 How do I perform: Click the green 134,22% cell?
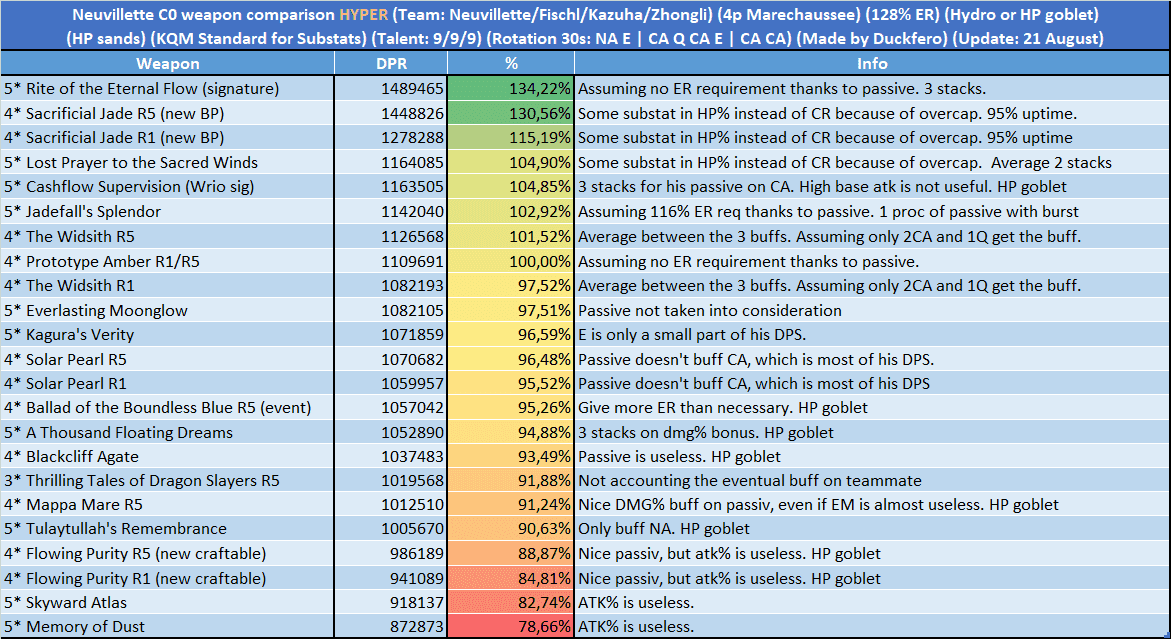(510, 89)
